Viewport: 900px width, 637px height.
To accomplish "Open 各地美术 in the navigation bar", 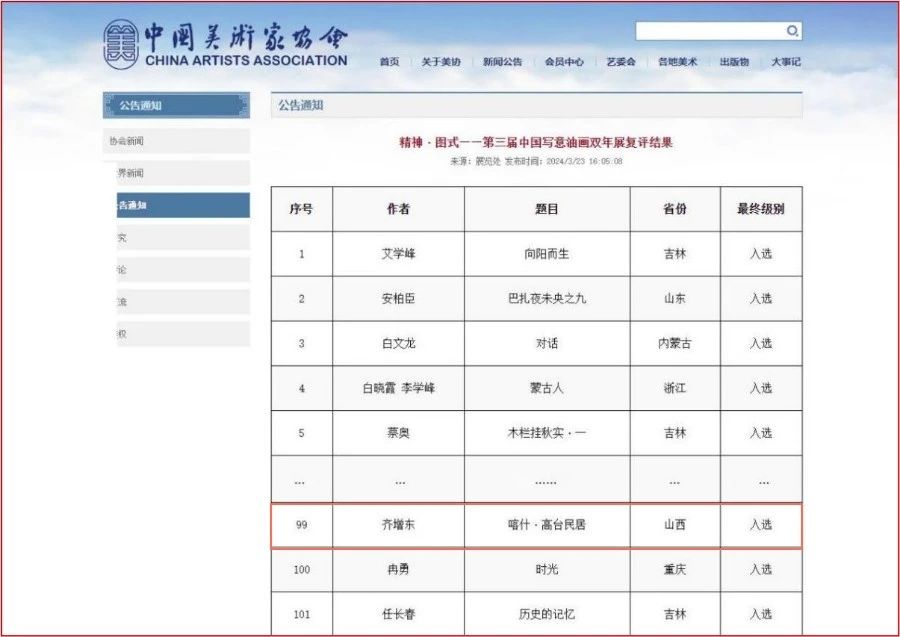I will click(x=677, y=62).
